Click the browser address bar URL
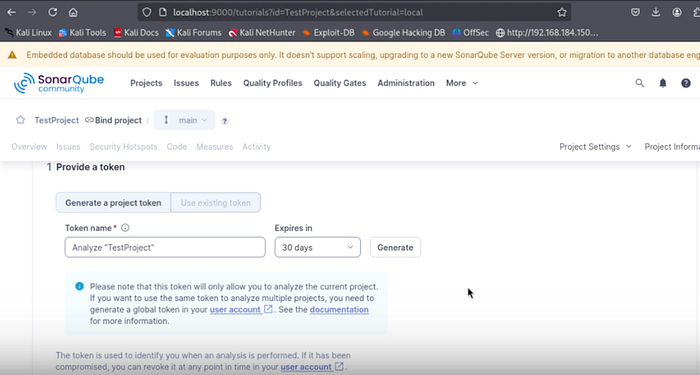The image size is (700, 375). click(x=298, y=12)
